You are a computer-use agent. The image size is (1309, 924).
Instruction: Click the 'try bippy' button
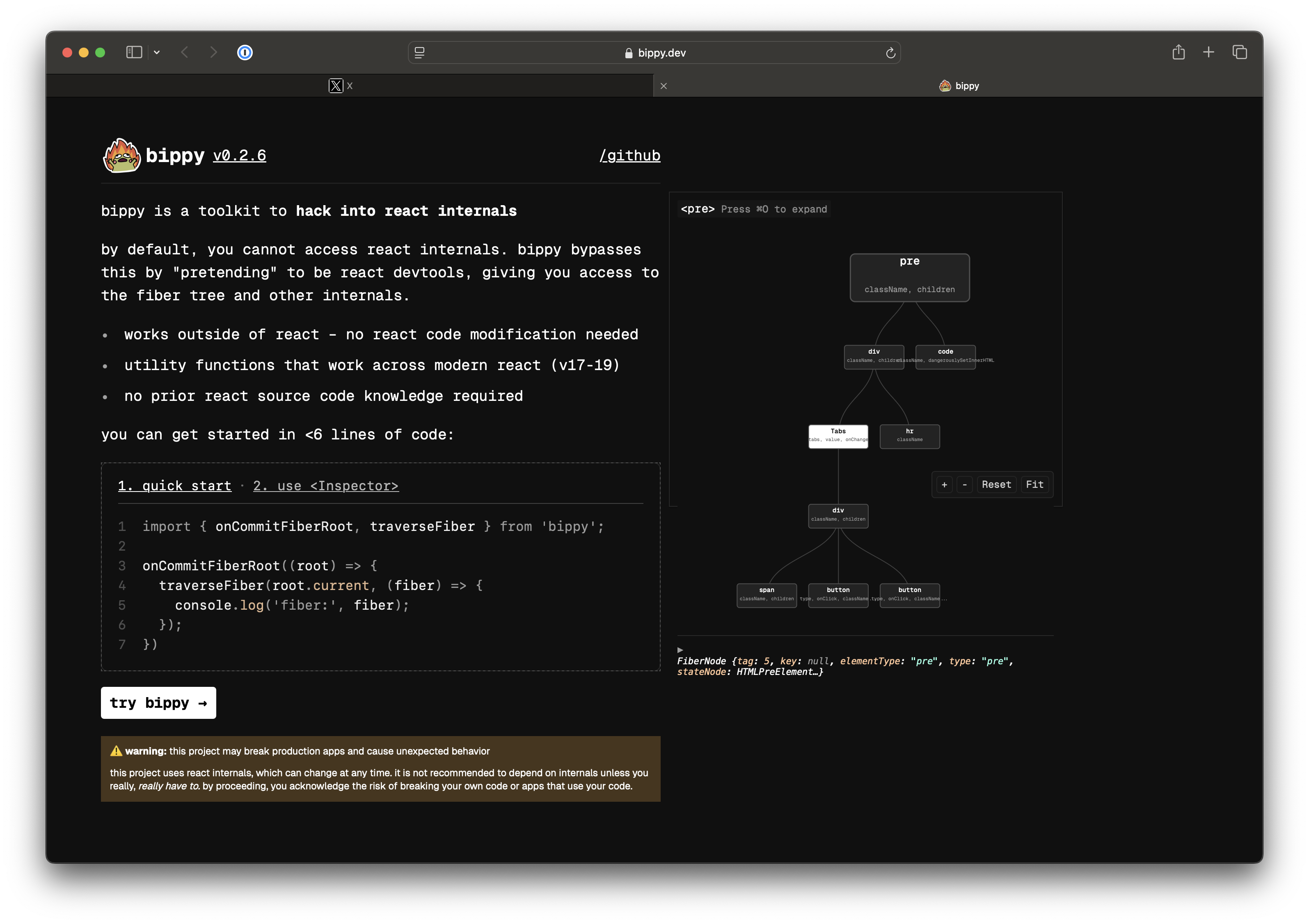[x=158, y=703]
